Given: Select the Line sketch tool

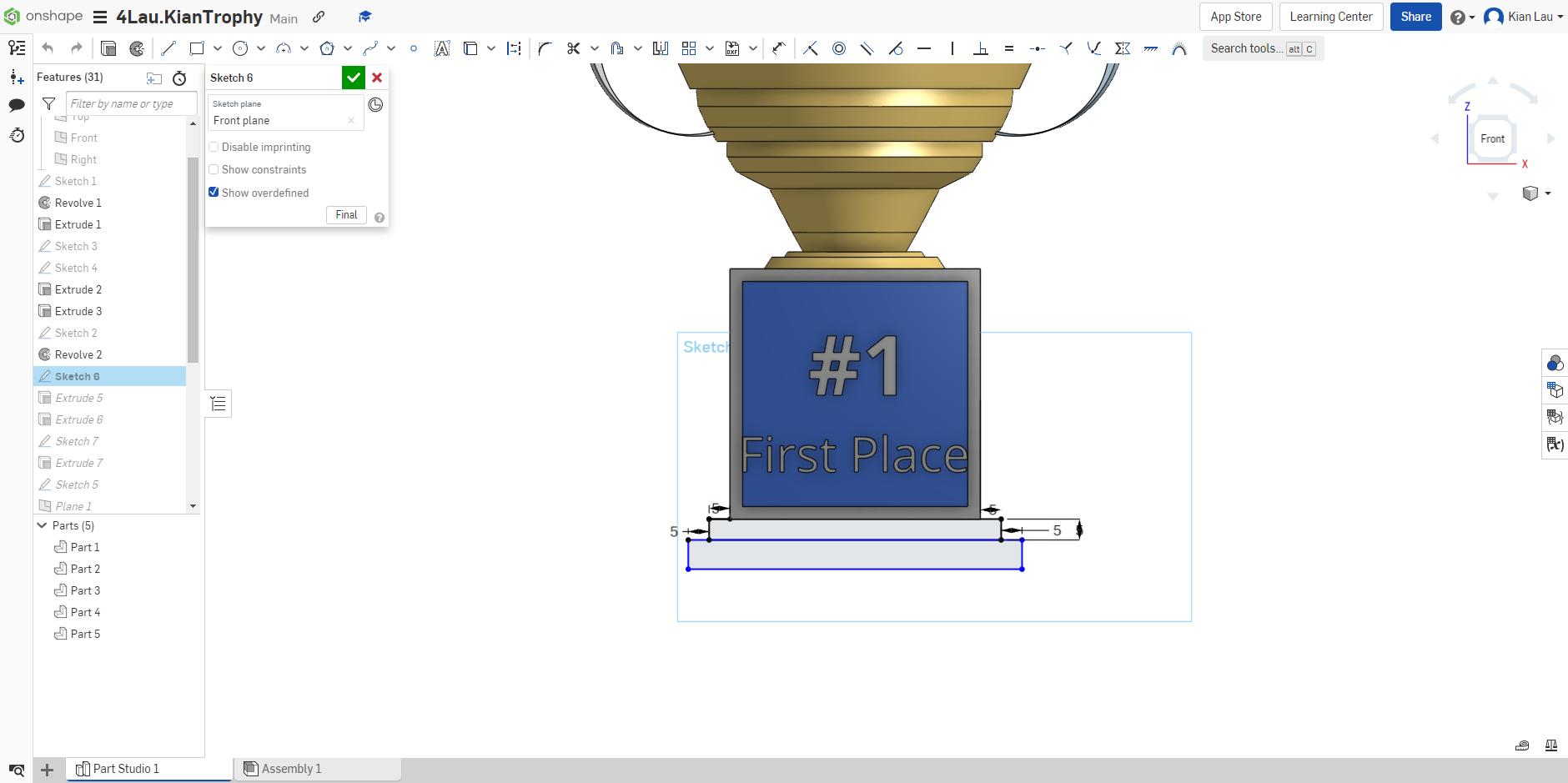Looking at the screenshot, I should click(168, 48).
